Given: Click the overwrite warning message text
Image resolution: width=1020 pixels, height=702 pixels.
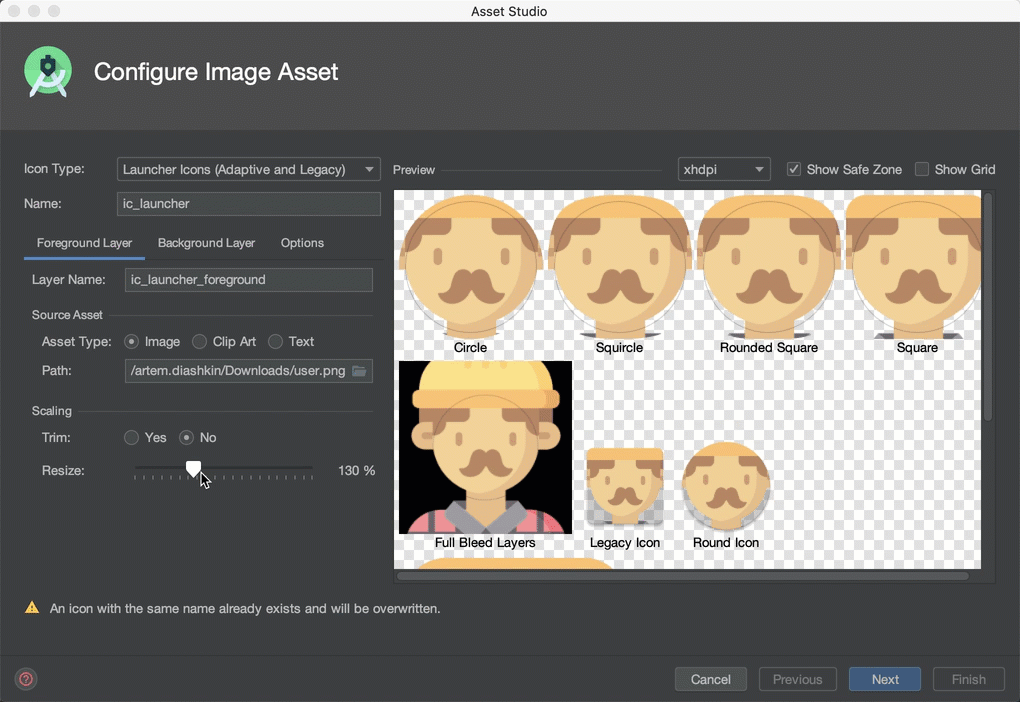Looking at the screenshot, I should coord(245,608).
